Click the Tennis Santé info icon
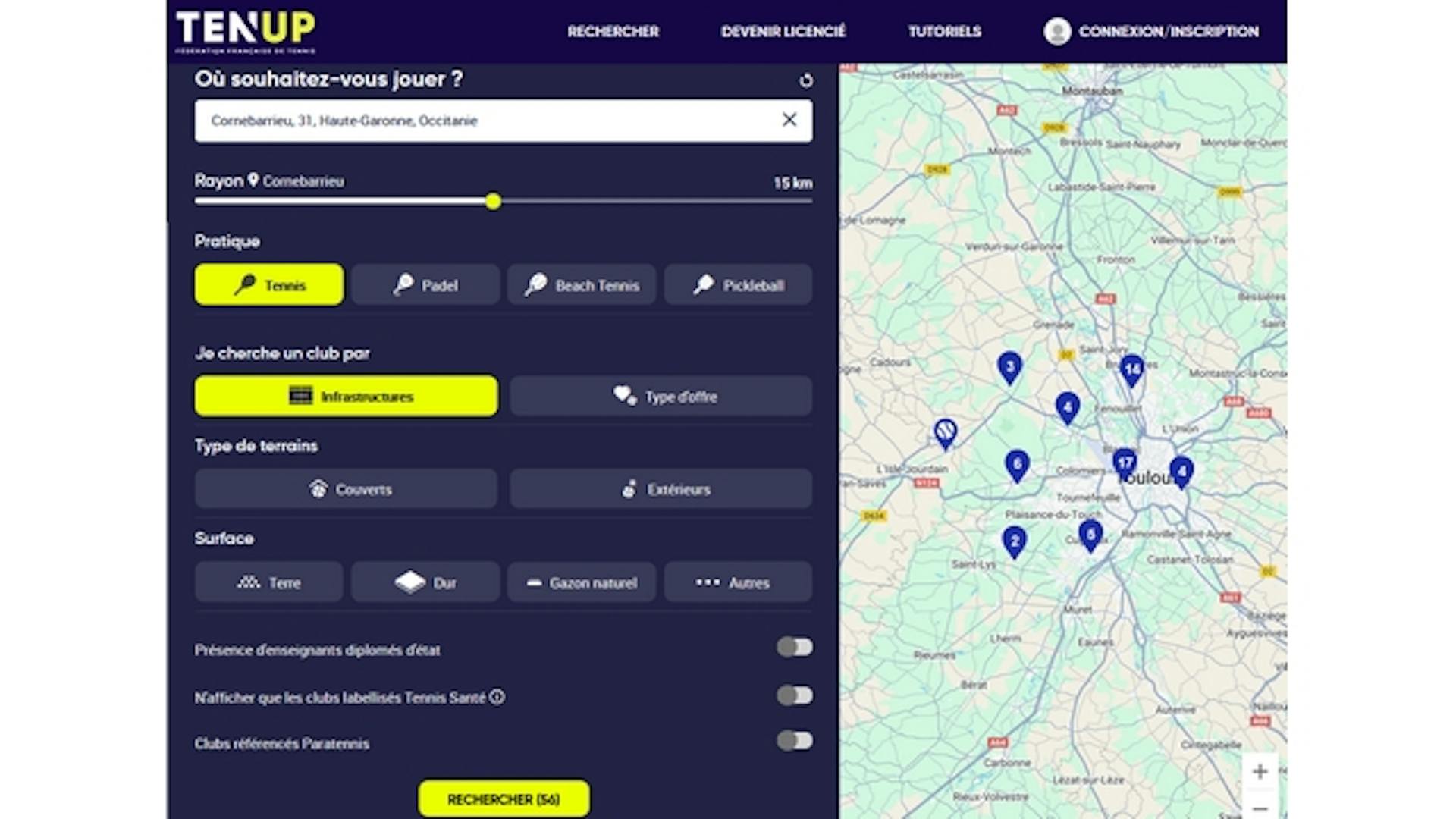Viewport: 1456px width, 819px height. tap(497, 697)
